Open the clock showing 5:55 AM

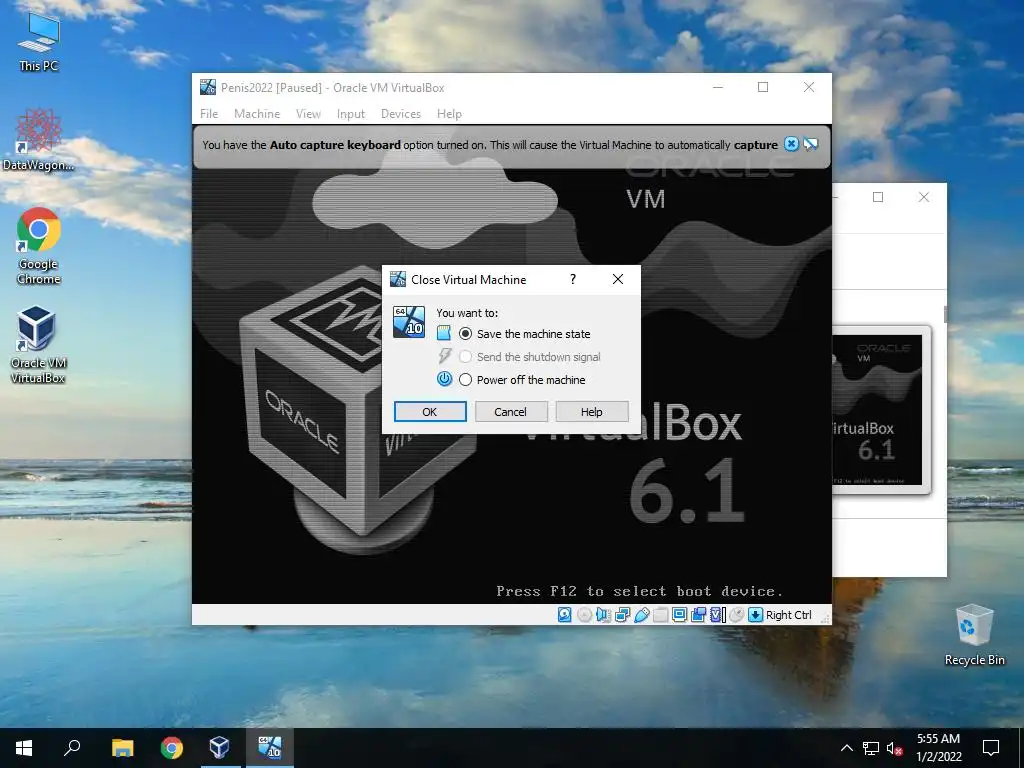938,748
